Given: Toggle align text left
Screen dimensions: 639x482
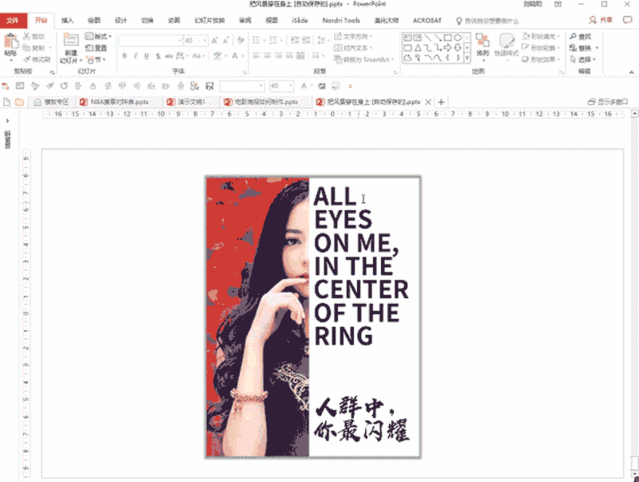Looking at the screenshot, I should pos(256,55).
